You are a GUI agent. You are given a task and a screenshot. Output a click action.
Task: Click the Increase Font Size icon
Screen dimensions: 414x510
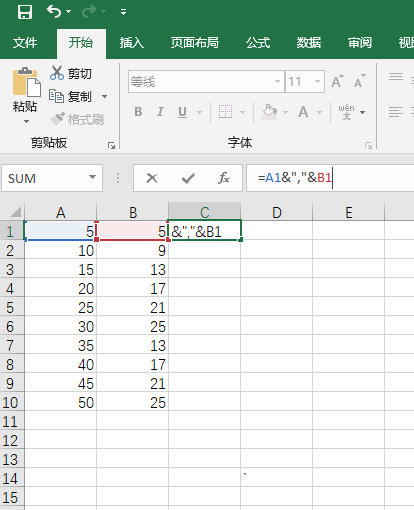[337, 81]
